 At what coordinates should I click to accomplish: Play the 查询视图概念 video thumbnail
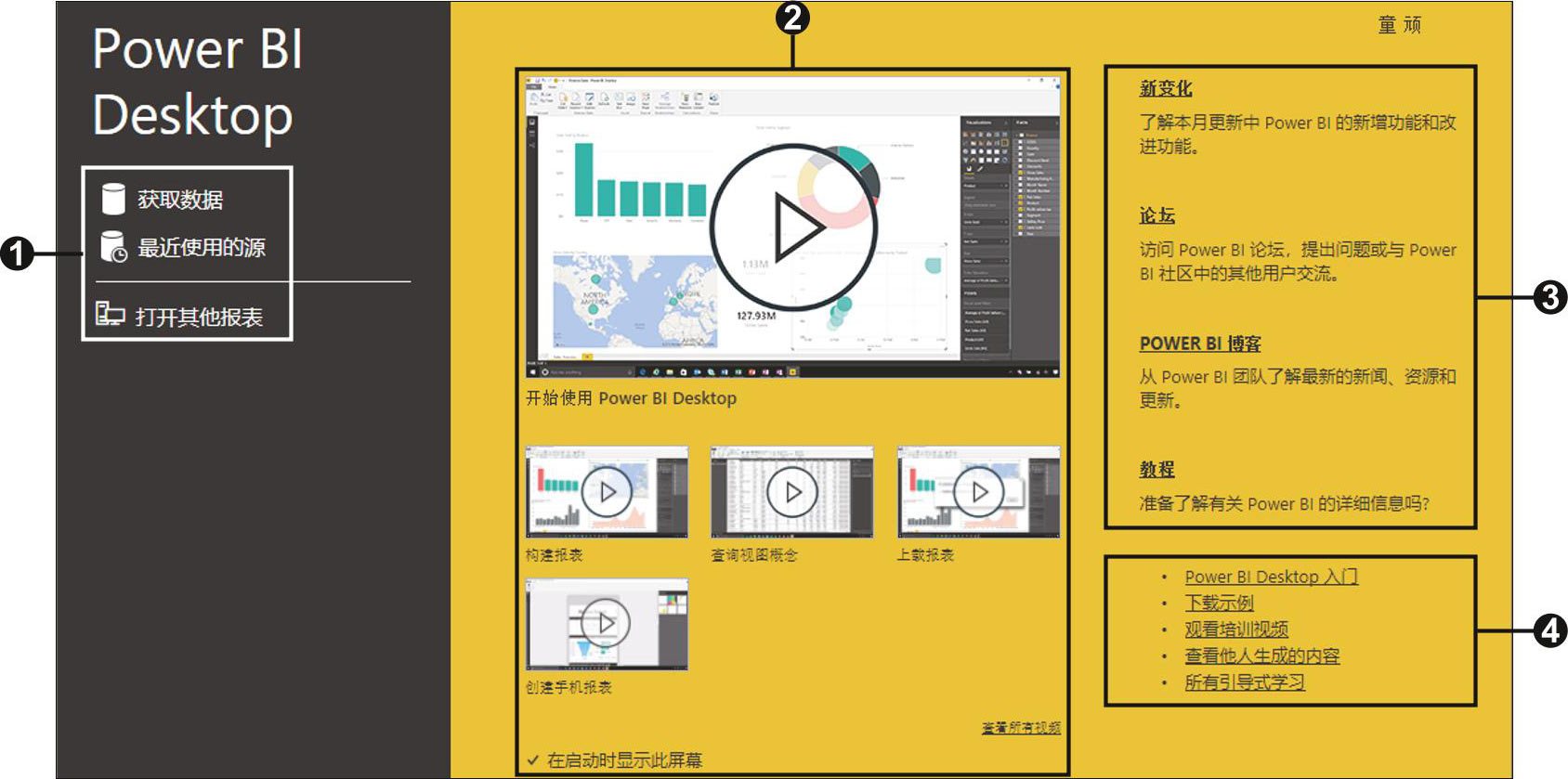coord(792,492)
